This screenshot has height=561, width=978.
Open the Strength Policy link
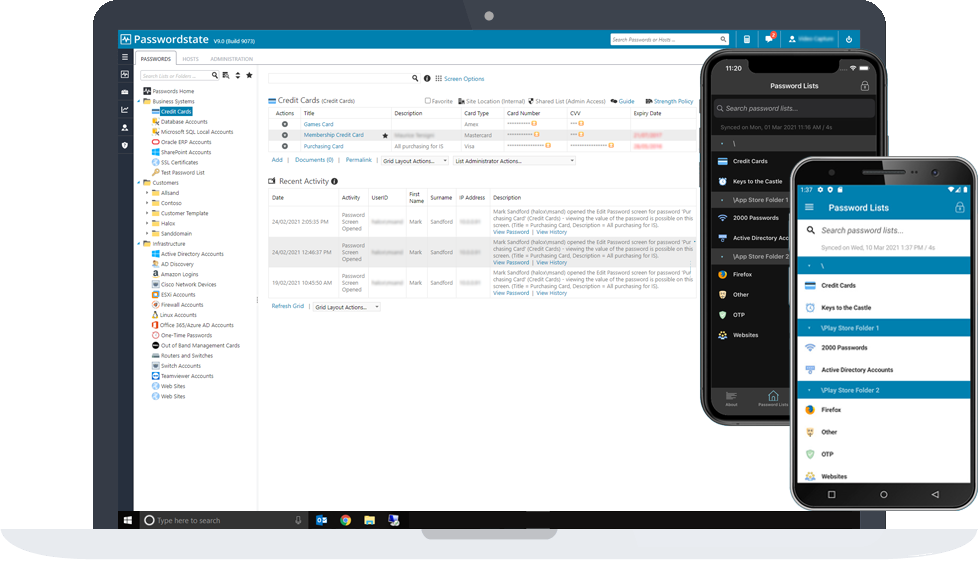[x=673, y=101]
